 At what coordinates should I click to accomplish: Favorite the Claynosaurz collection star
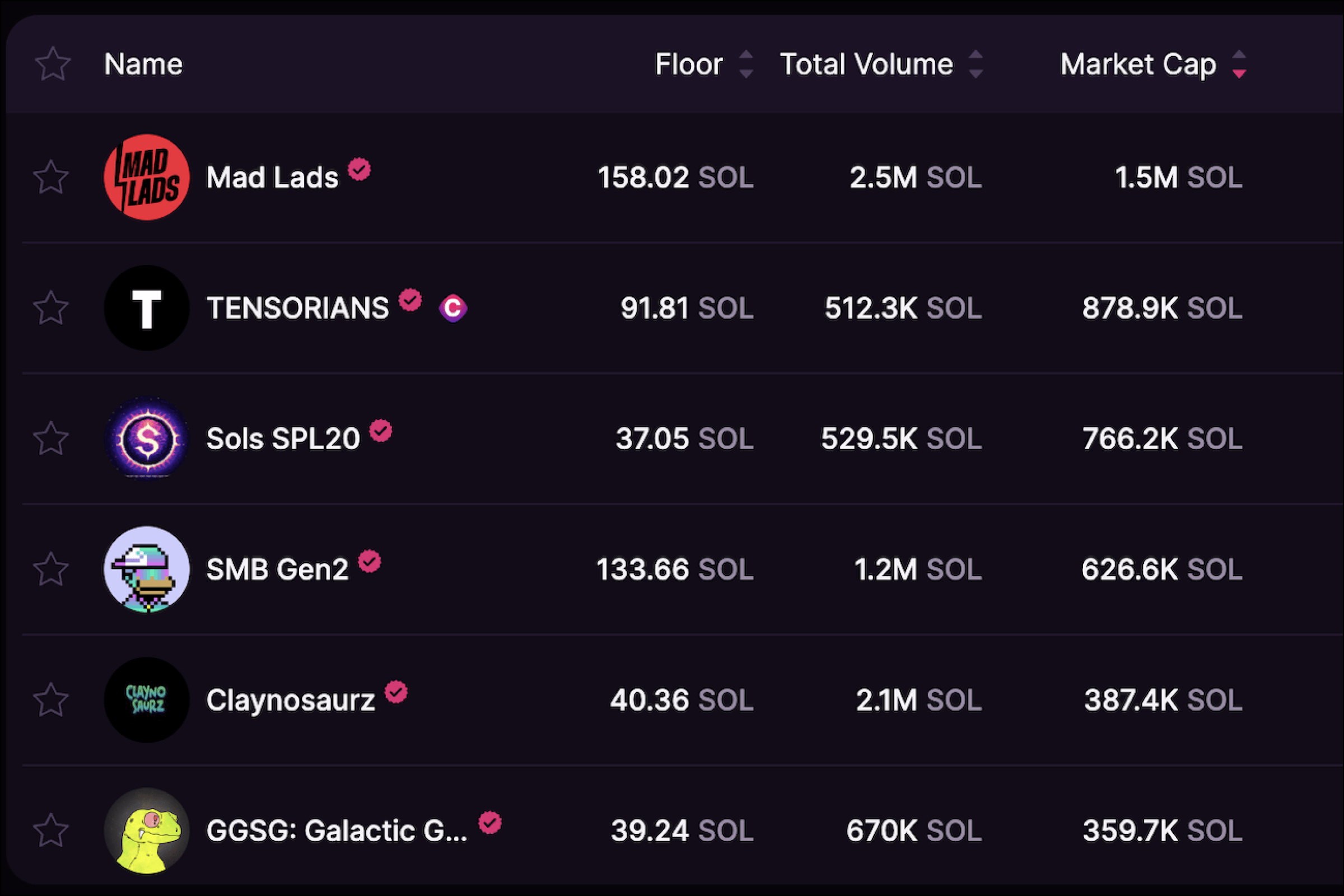point(52,700)
